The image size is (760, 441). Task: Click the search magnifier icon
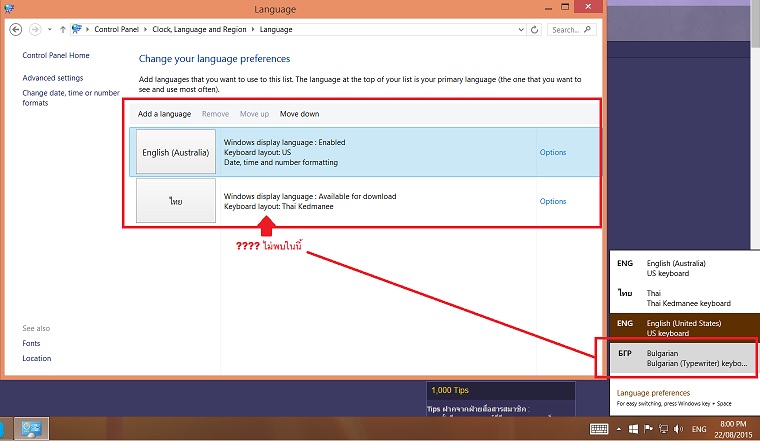587,30
